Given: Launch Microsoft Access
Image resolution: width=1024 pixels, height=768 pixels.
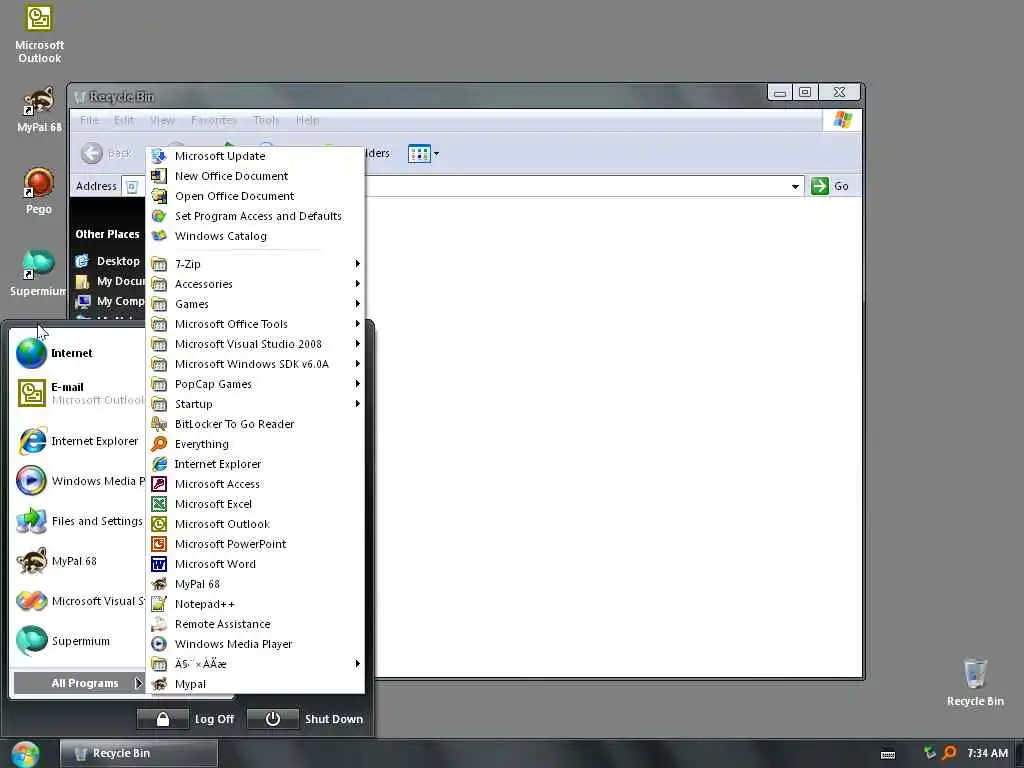Looking at the screenshot, I should coord(255,484).
